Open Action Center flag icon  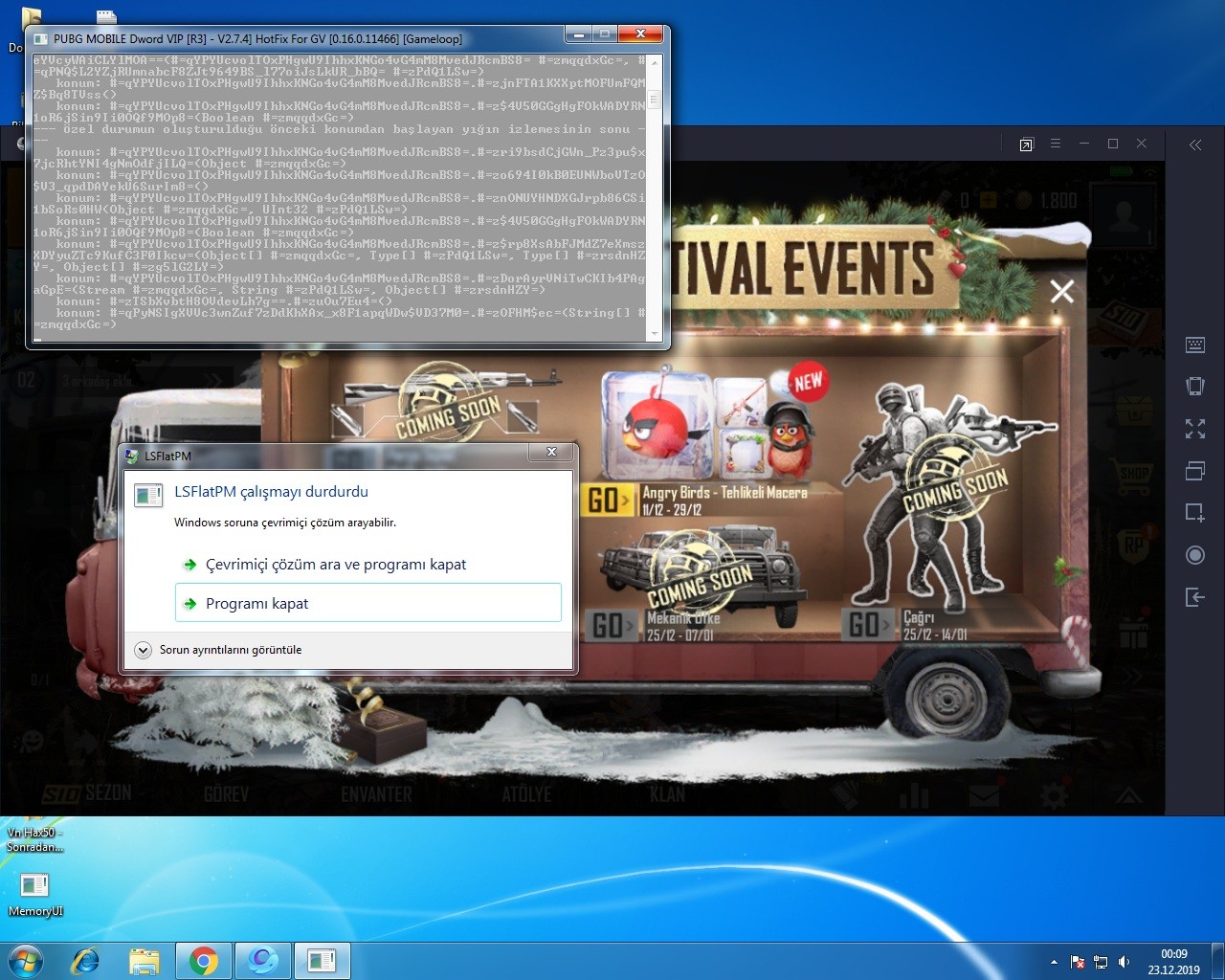(1078, 962)
